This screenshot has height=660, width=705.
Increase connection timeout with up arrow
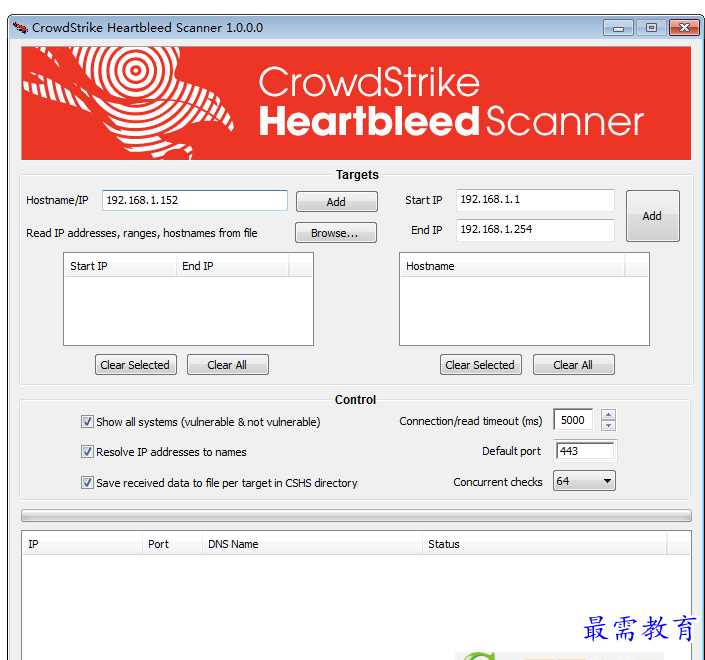pos(608,415)
